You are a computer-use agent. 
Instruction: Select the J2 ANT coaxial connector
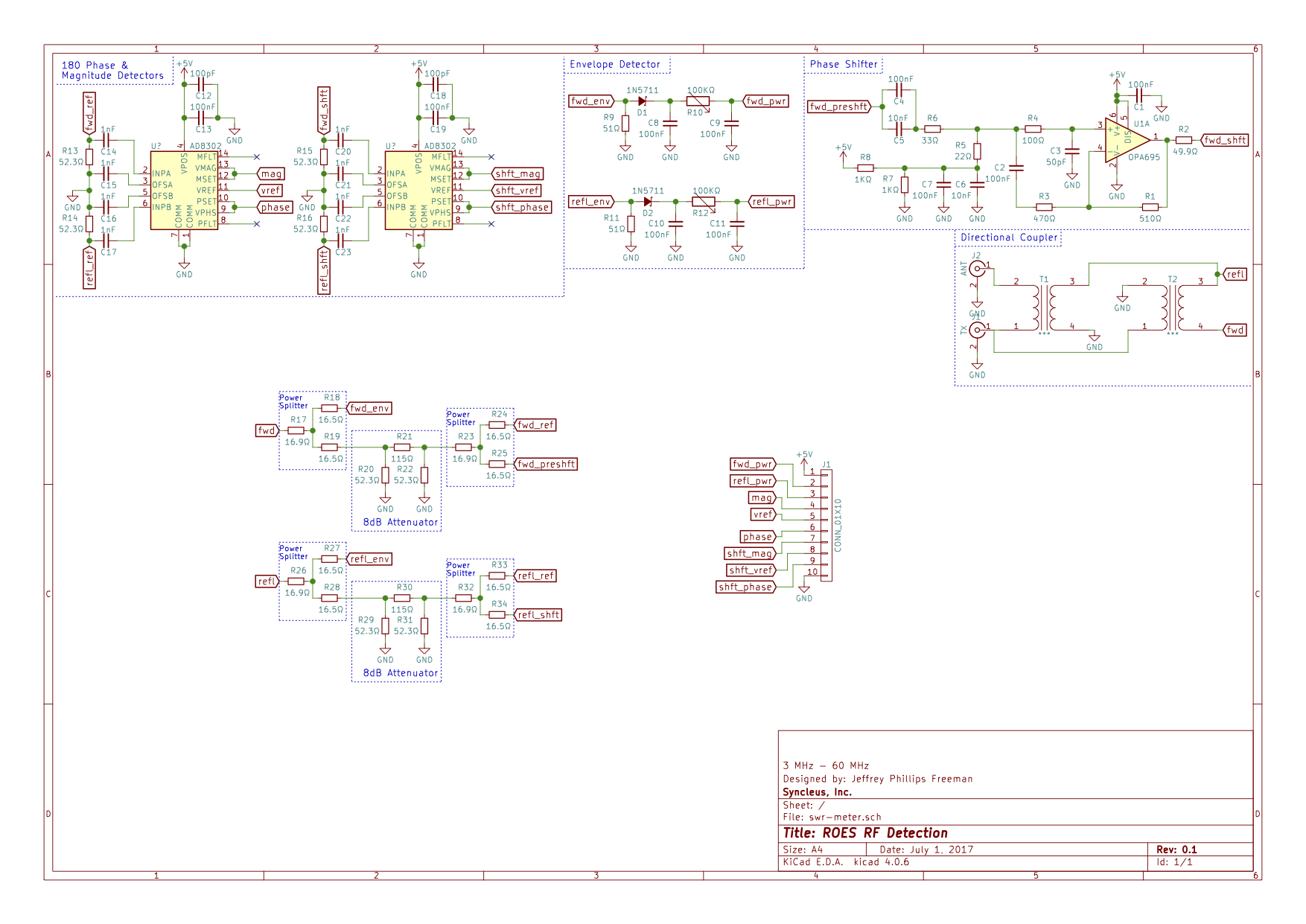[977, 269]
